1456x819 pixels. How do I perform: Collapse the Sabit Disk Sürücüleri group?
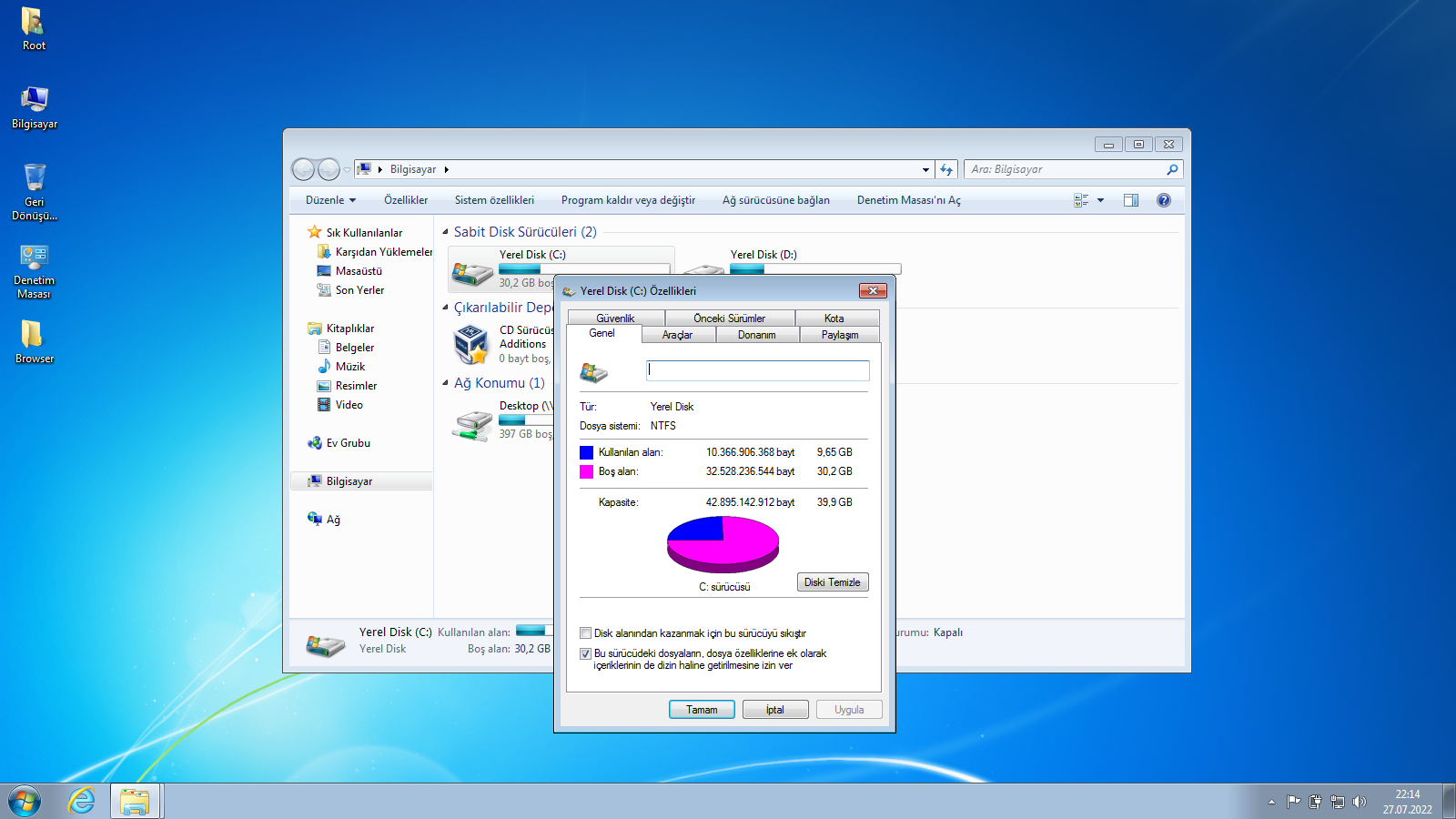coord(446,232)
